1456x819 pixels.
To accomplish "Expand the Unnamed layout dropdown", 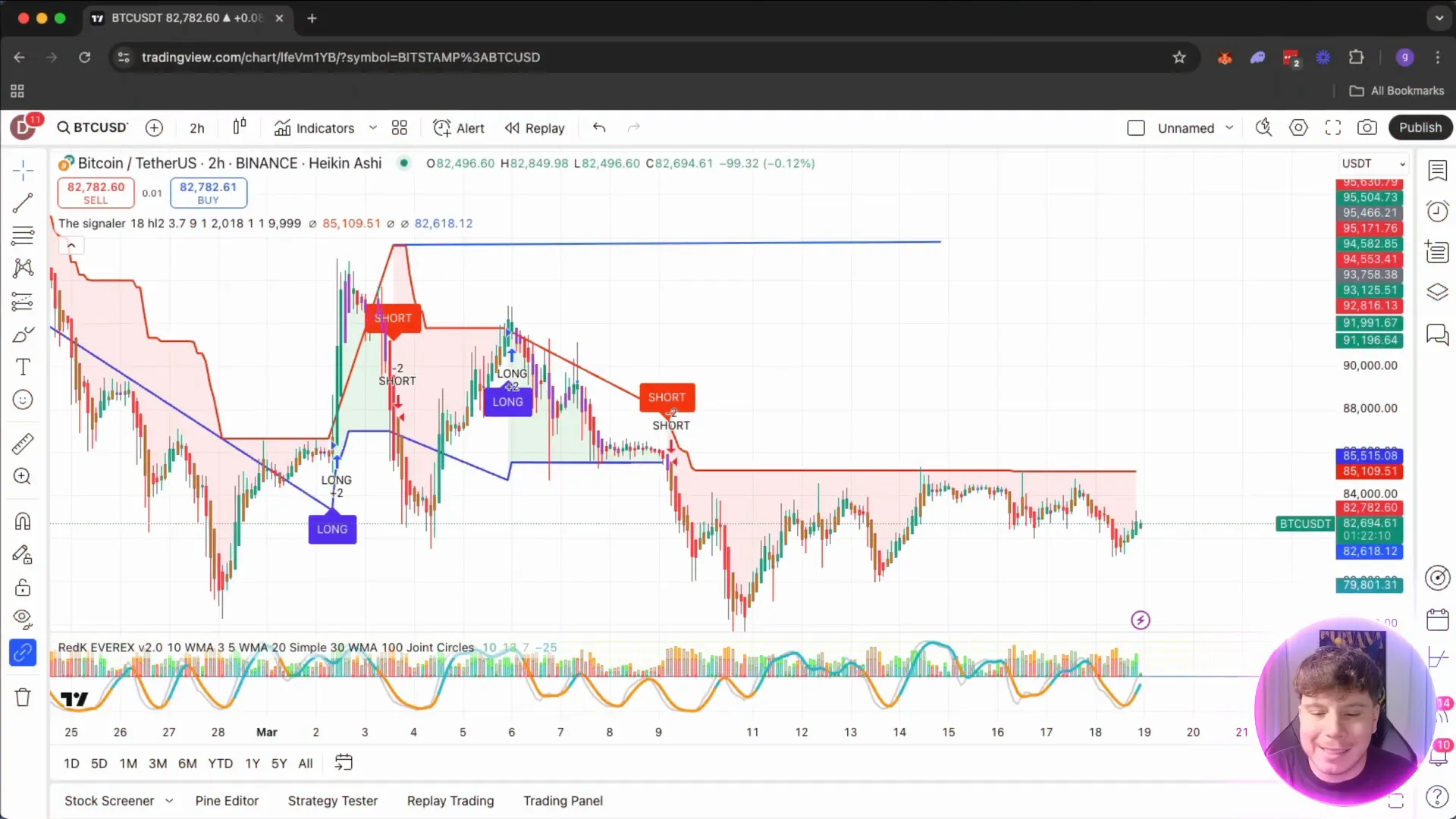I will point(1229,127).
